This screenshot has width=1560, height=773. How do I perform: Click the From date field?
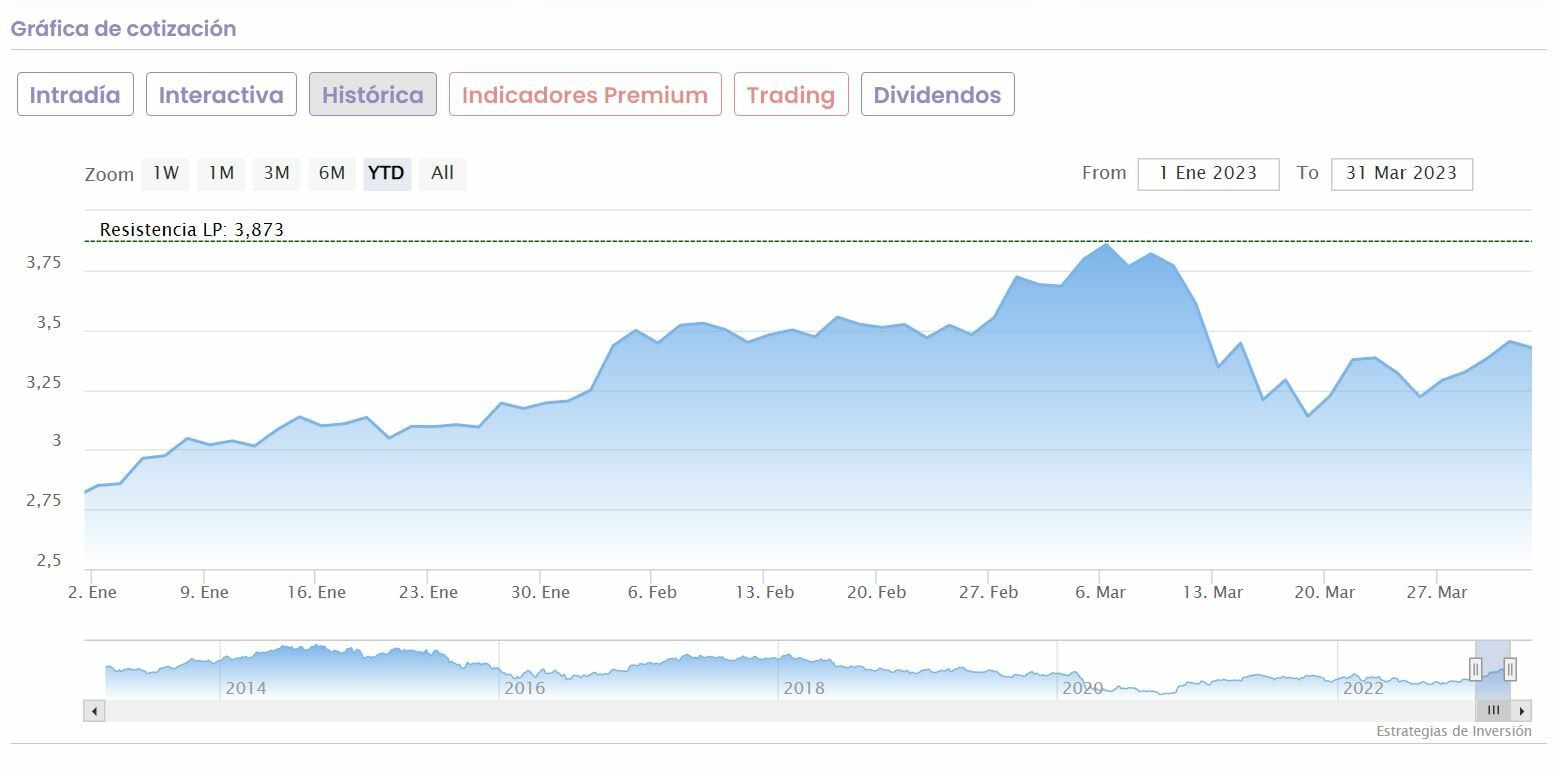pos(1208,173)
